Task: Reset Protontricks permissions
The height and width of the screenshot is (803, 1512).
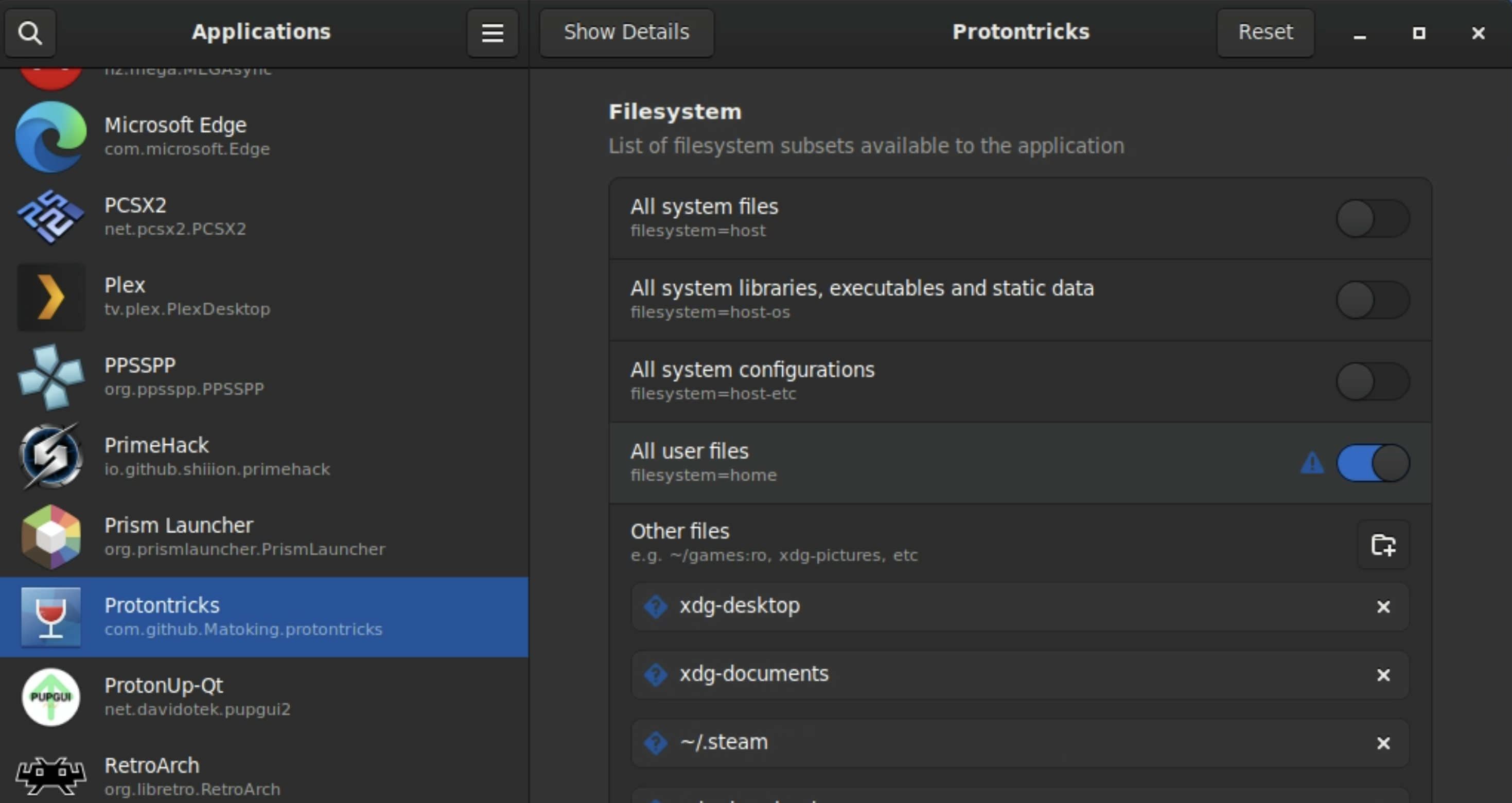Action: point(1265,32)
